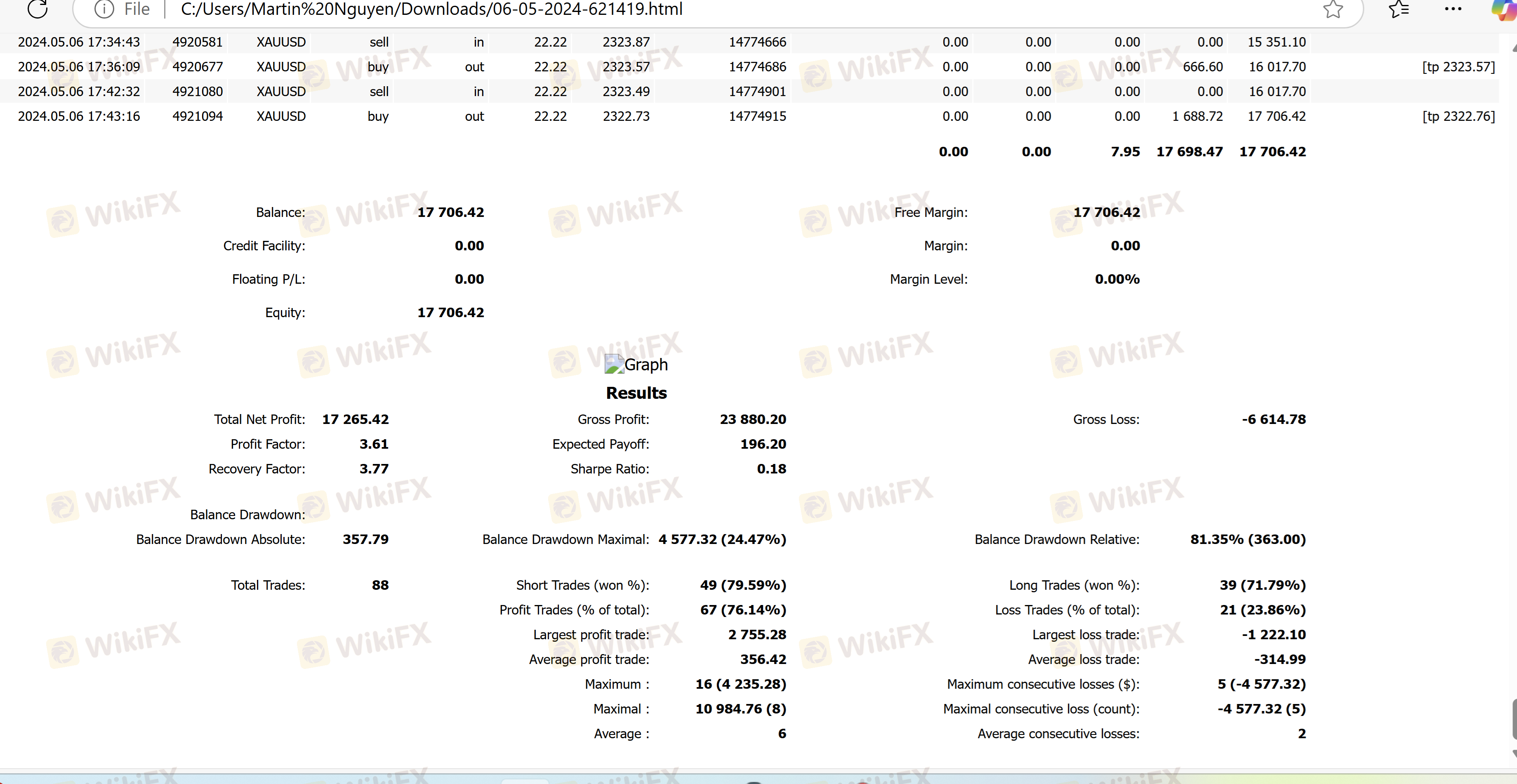
Task: Open the favorites list icon
Action: pyautogui.click(x=1398, y=9)
